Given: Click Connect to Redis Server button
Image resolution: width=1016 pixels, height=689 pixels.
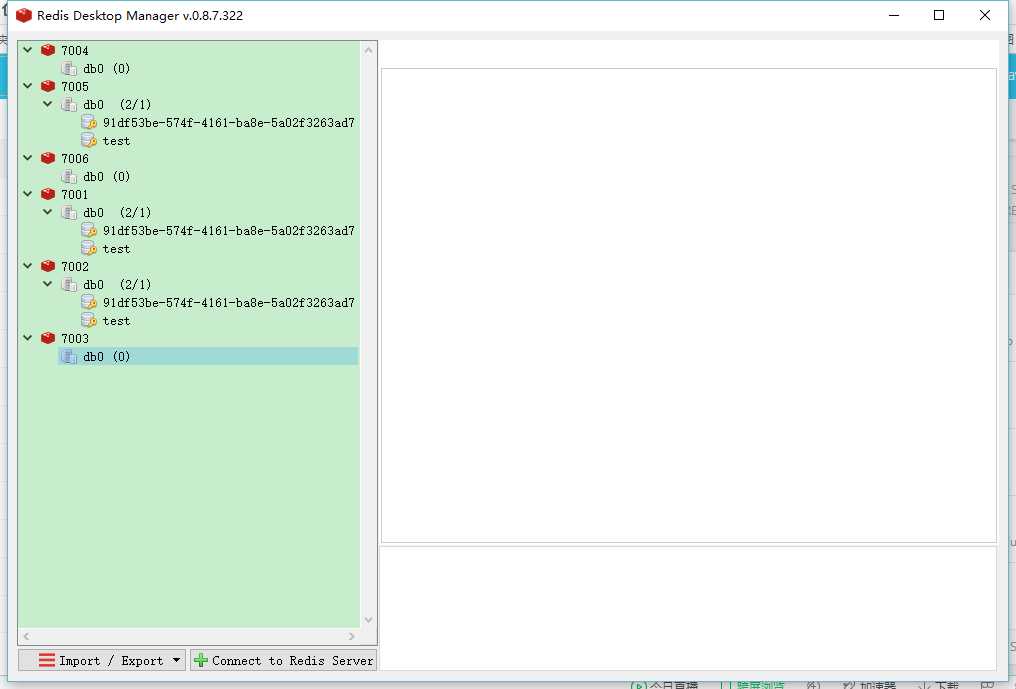Looking at the screenshot, I should coord(284,660).
